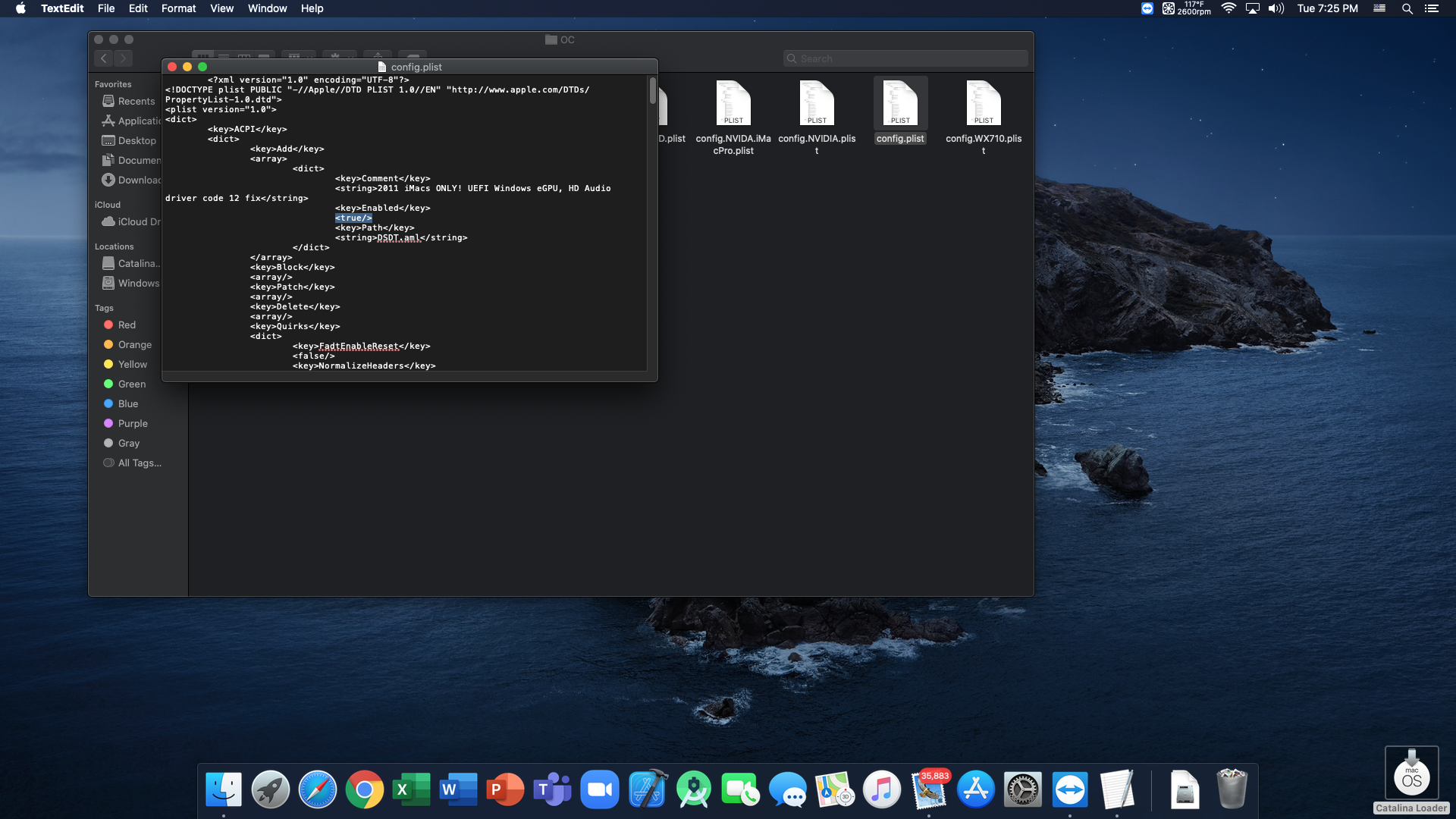Click All Tags... in sidebar

tap(140, 463)
